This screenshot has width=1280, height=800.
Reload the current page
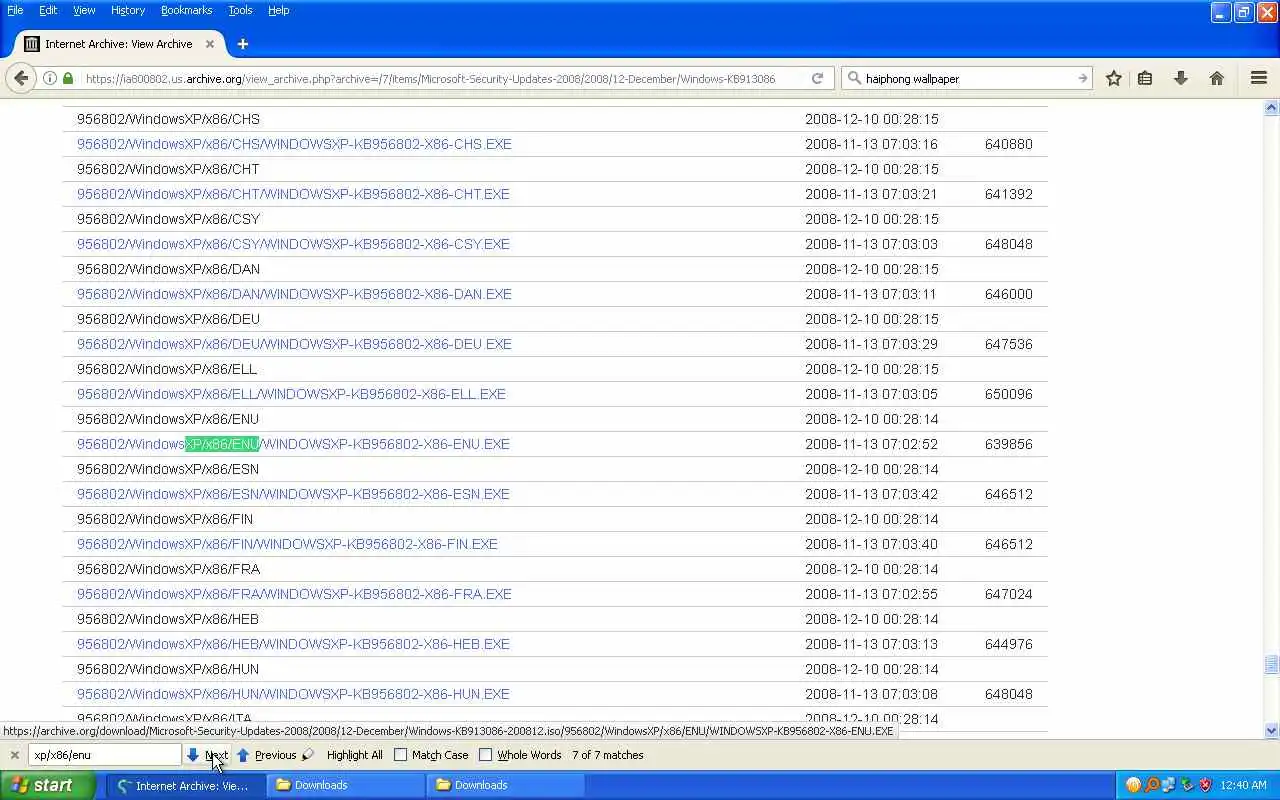(x=817, y=78)
